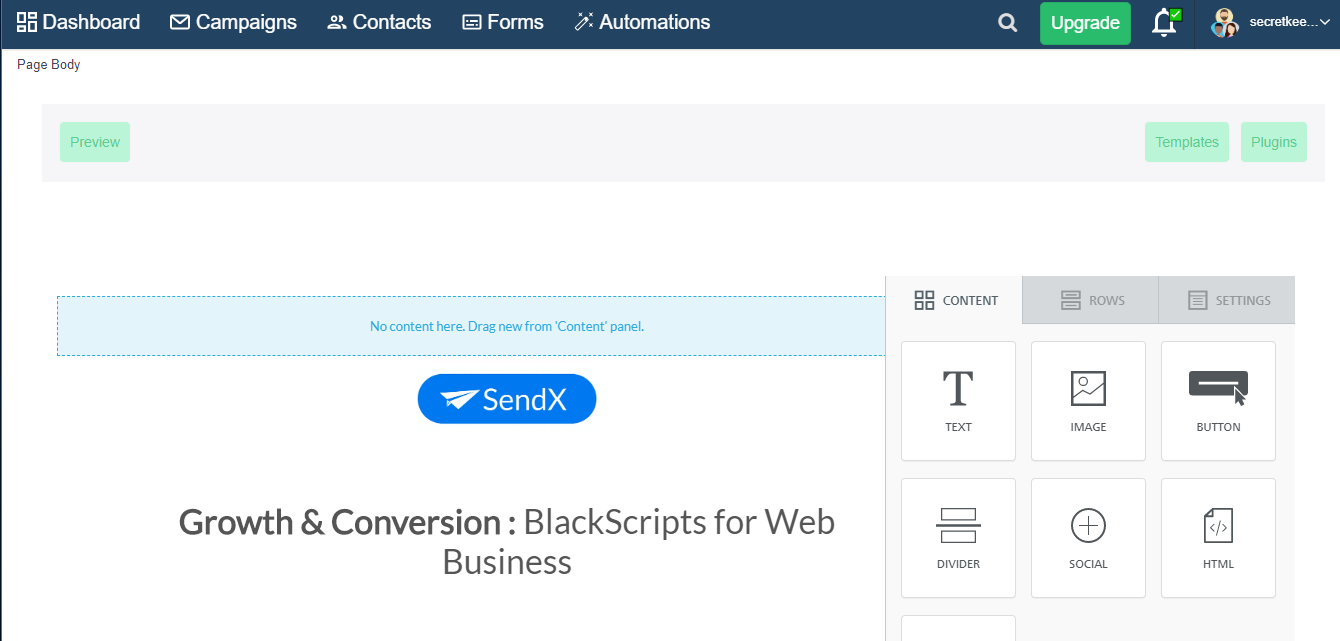The image size is (1340, 641).
Task: Switch to the Content tab
Action: [955, 300]
